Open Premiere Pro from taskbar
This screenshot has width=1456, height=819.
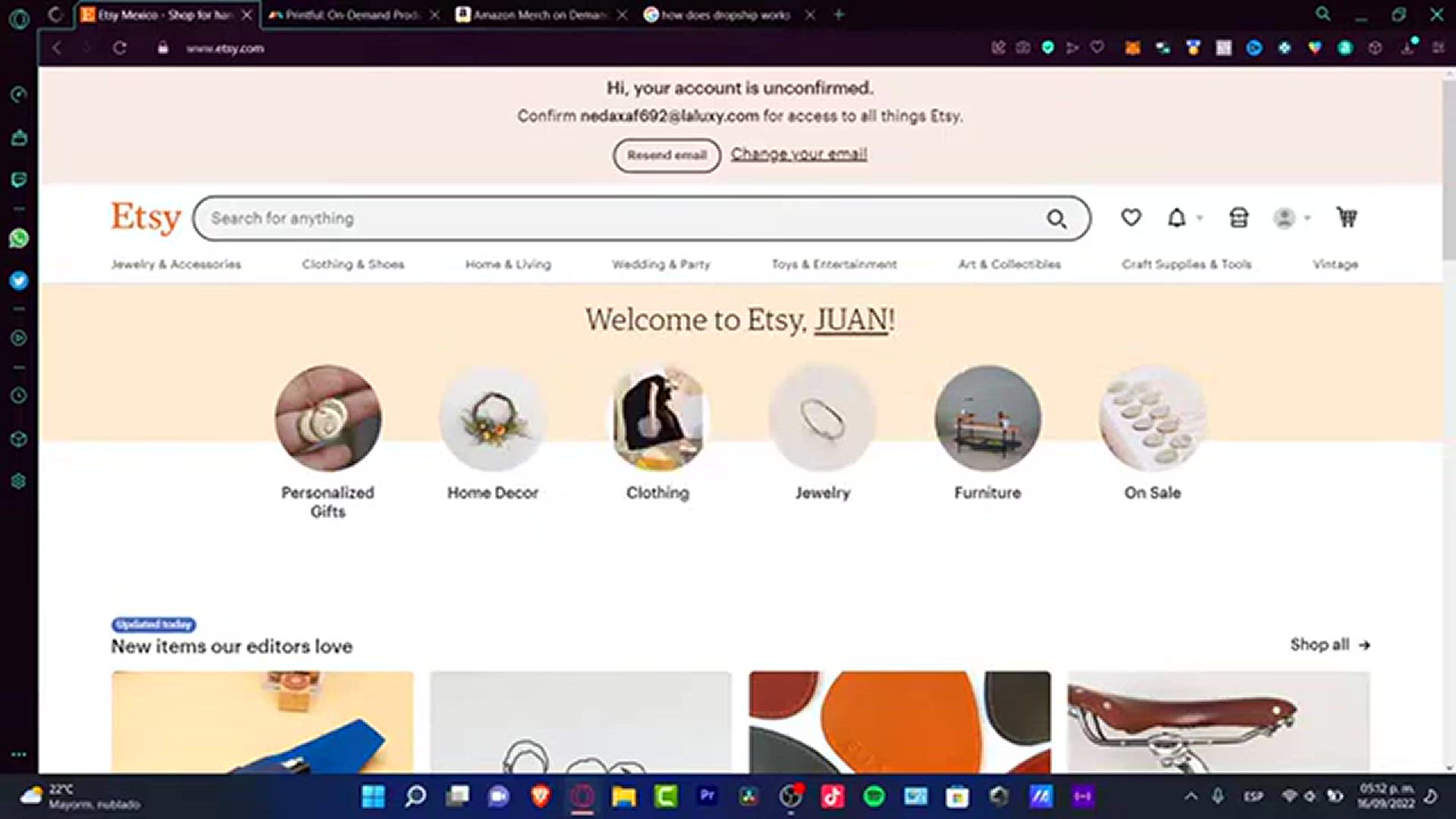707,795
